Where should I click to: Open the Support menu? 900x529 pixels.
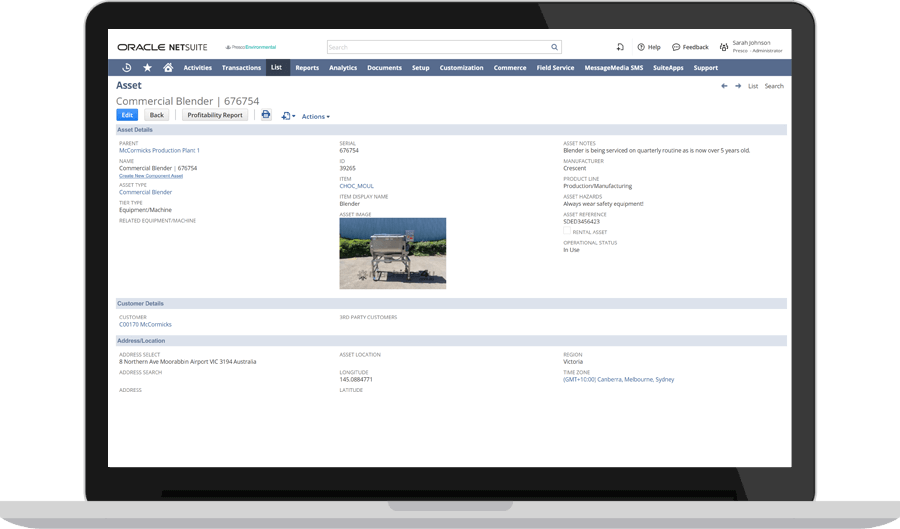(x=705, y=68)
